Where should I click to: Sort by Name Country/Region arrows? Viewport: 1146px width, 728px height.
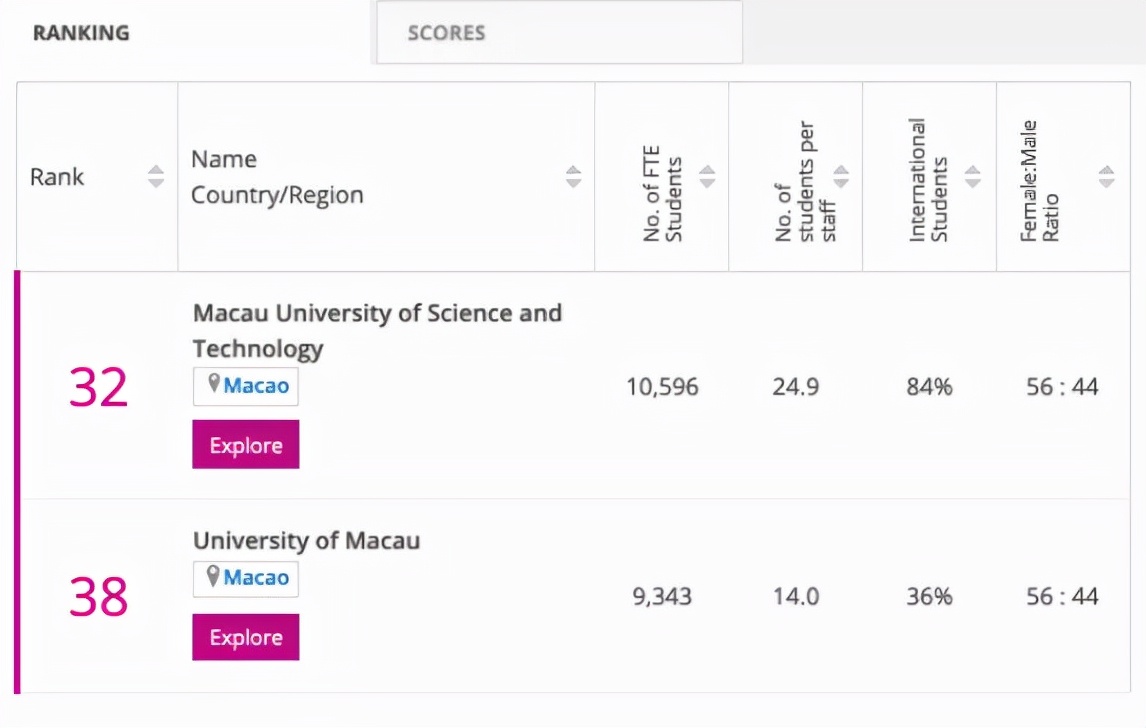573,177
